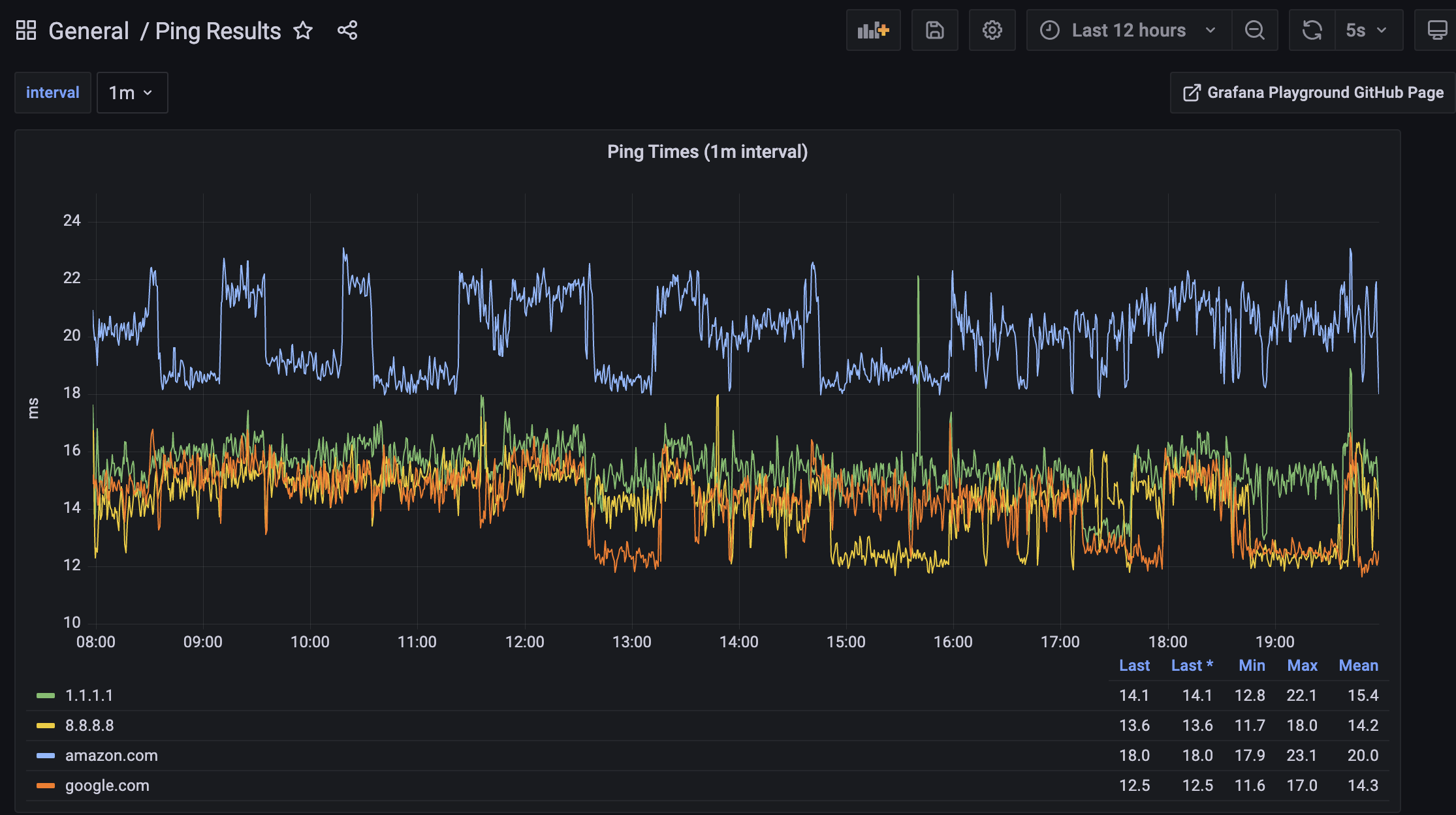Viewport: 1456px width, 815px height.
Task: Cycle view mode with monitor icon
Action: pyautogui.click(x=1436, y=31)
